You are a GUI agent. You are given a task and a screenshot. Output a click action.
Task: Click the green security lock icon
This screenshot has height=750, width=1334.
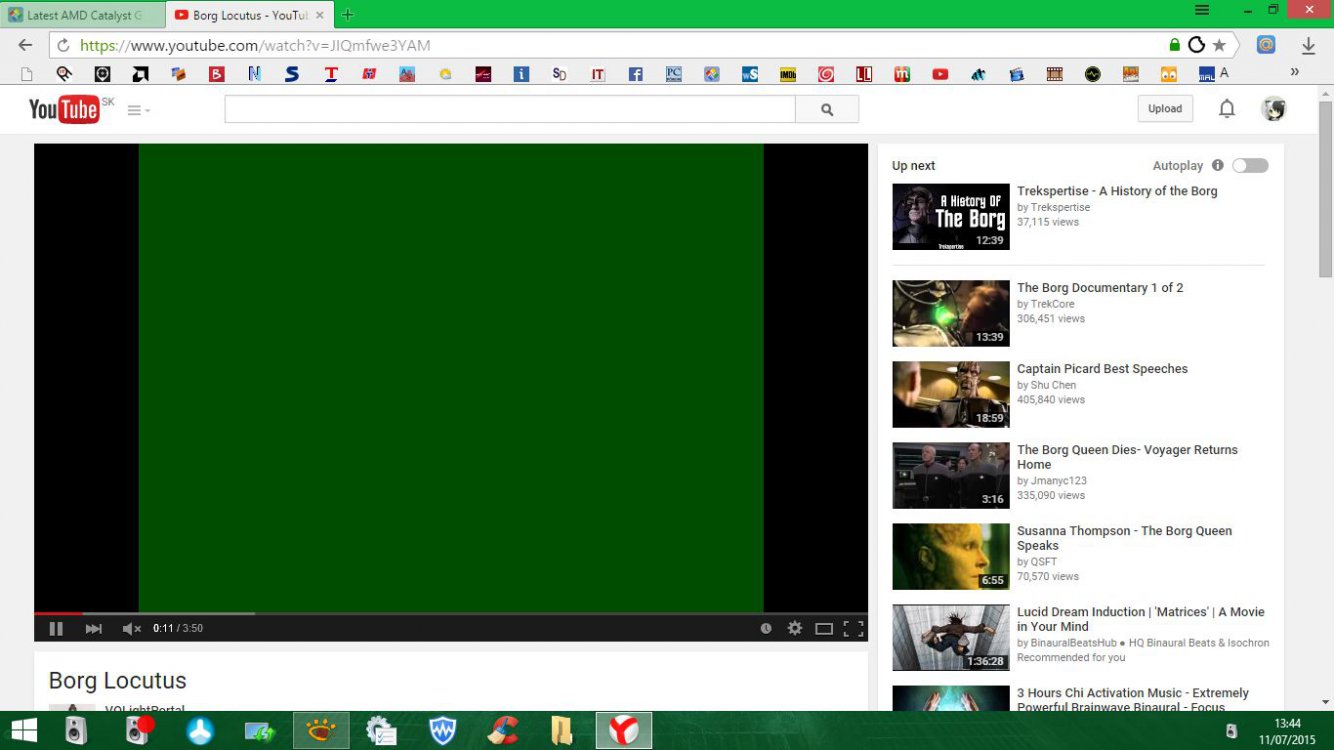pos(1175,45)
